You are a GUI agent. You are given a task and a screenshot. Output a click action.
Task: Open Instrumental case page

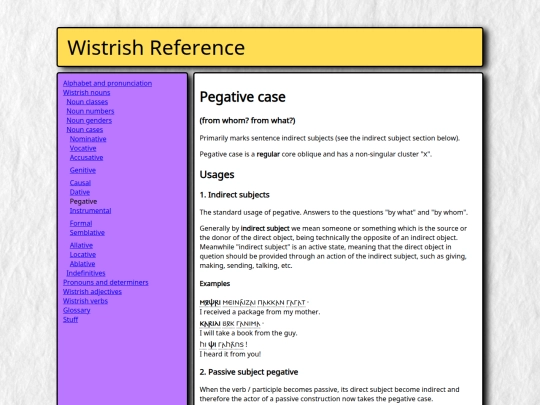(x=91, y=211)
